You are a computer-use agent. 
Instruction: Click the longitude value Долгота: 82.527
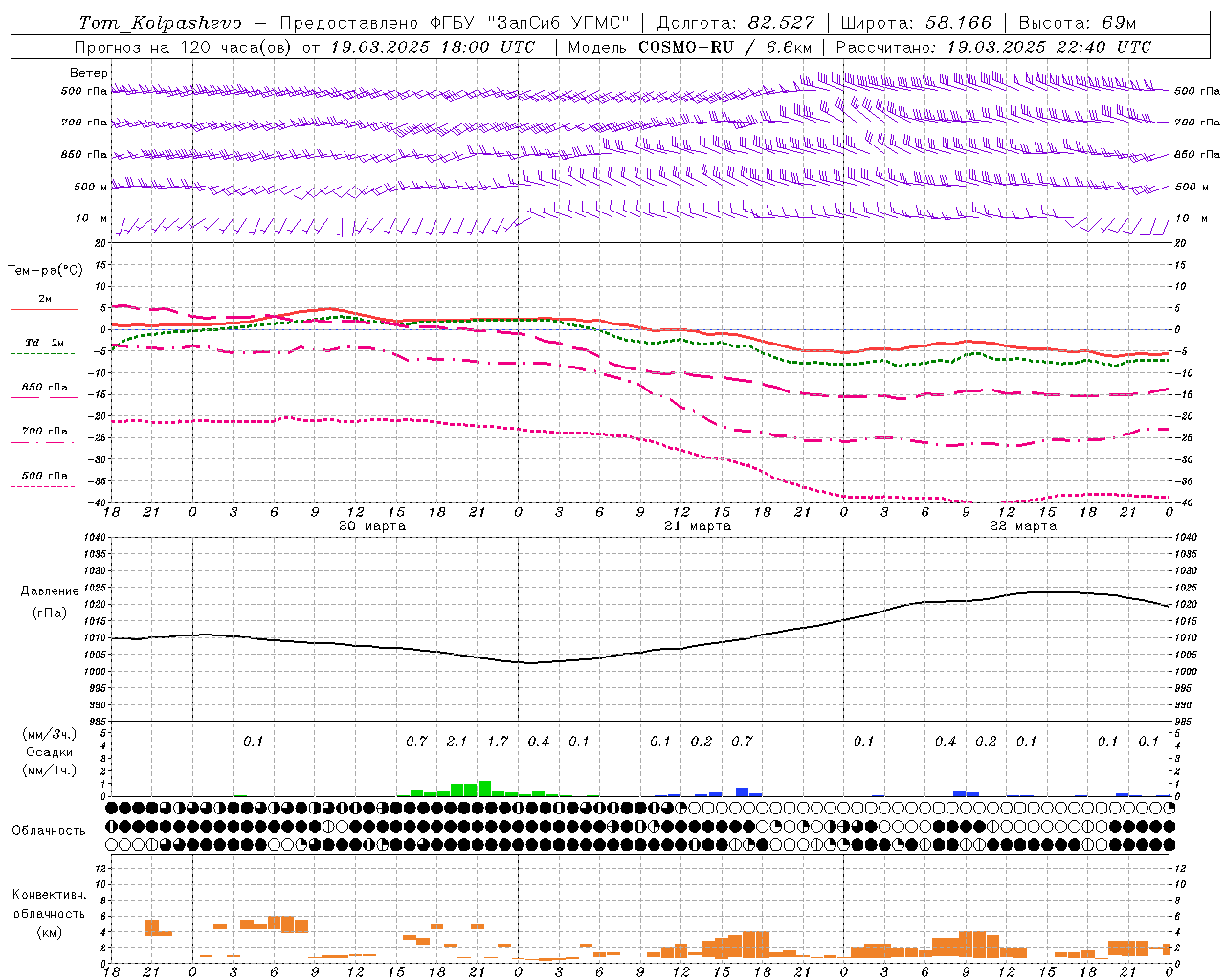click(x=736, y=23)
